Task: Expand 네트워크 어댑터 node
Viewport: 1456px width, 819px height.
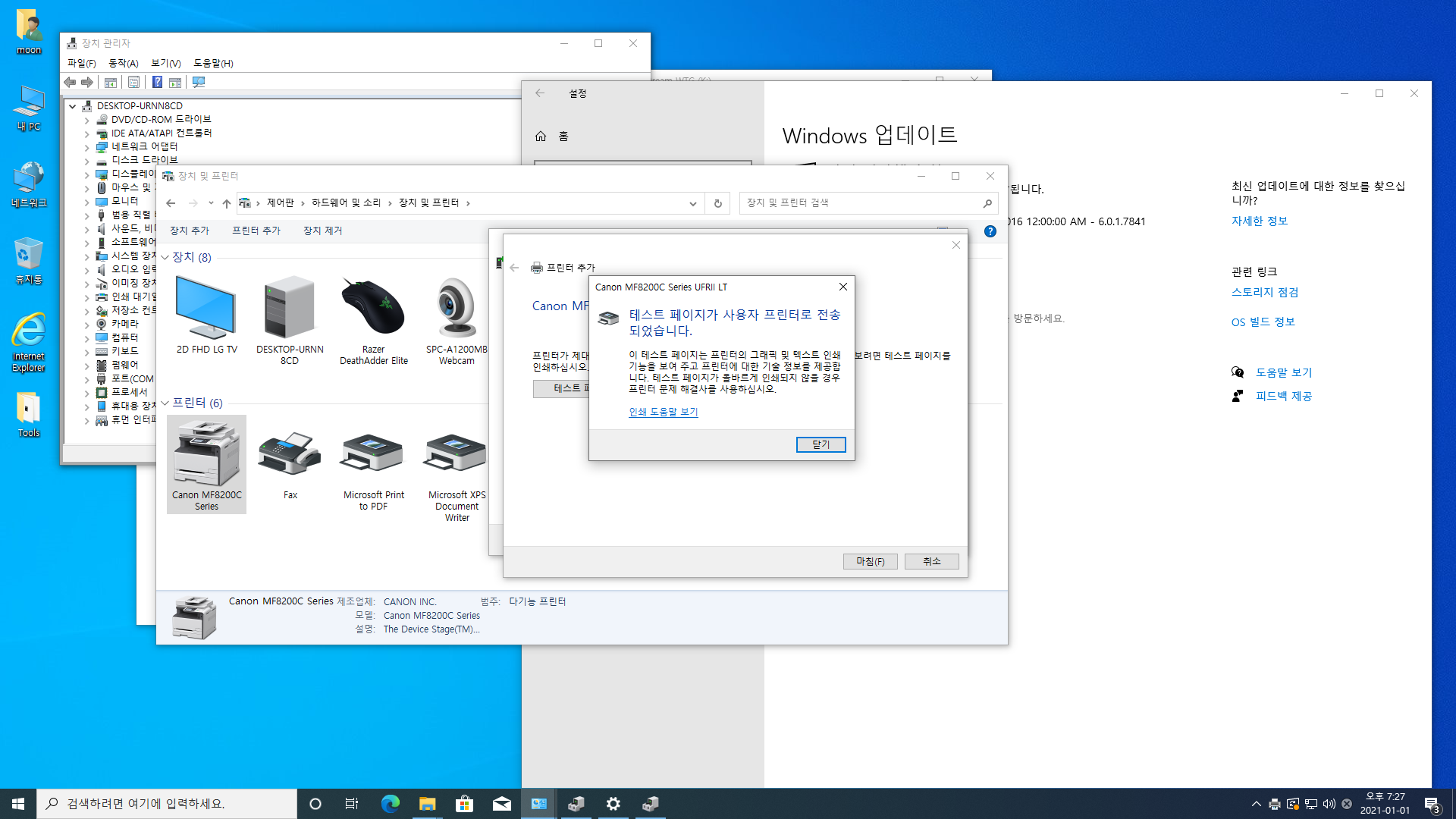Action: pyautogui.click(x=86, y=147)
